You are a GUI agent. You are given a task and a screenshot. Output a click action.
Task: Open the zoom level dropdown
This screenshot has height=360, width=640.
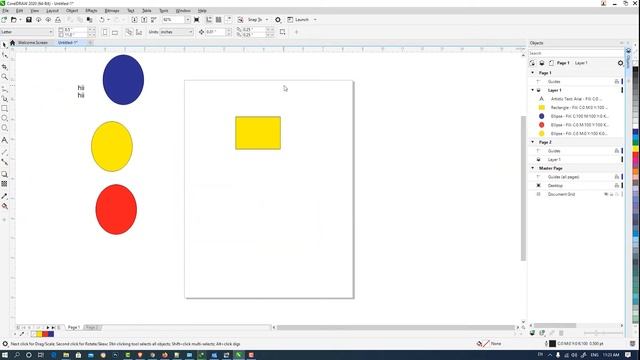click(x=188, y=20)
